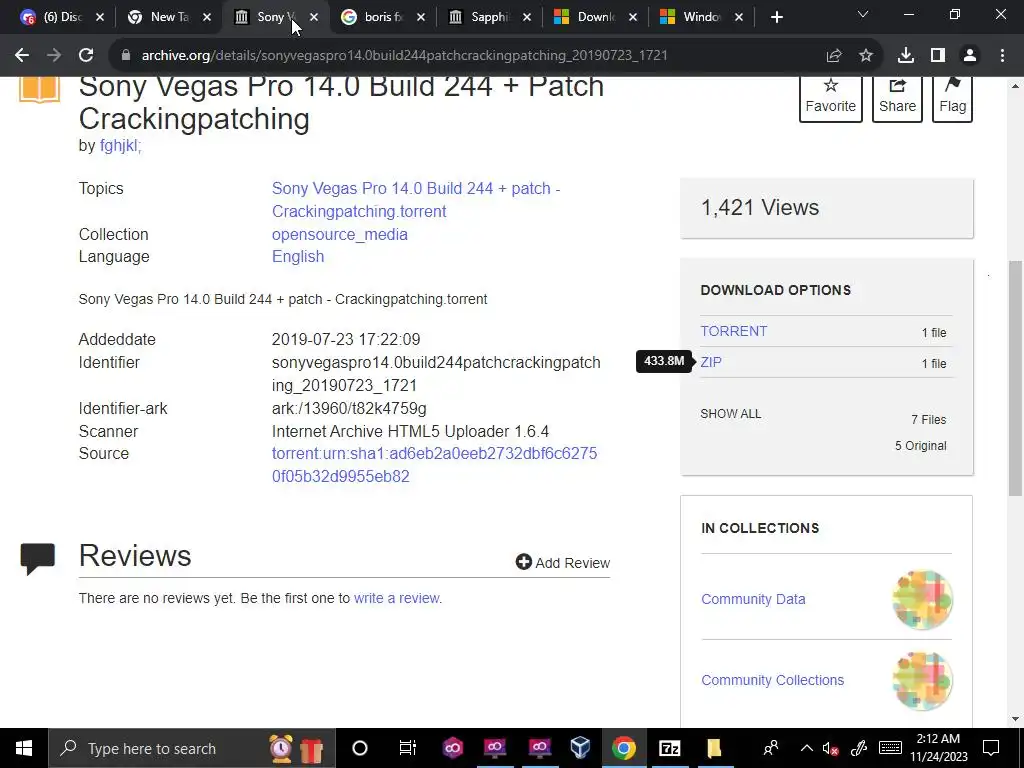Click the 5 Original text
The width and height of the screenshot is (1024, 768).
click(x=920, y=445)
